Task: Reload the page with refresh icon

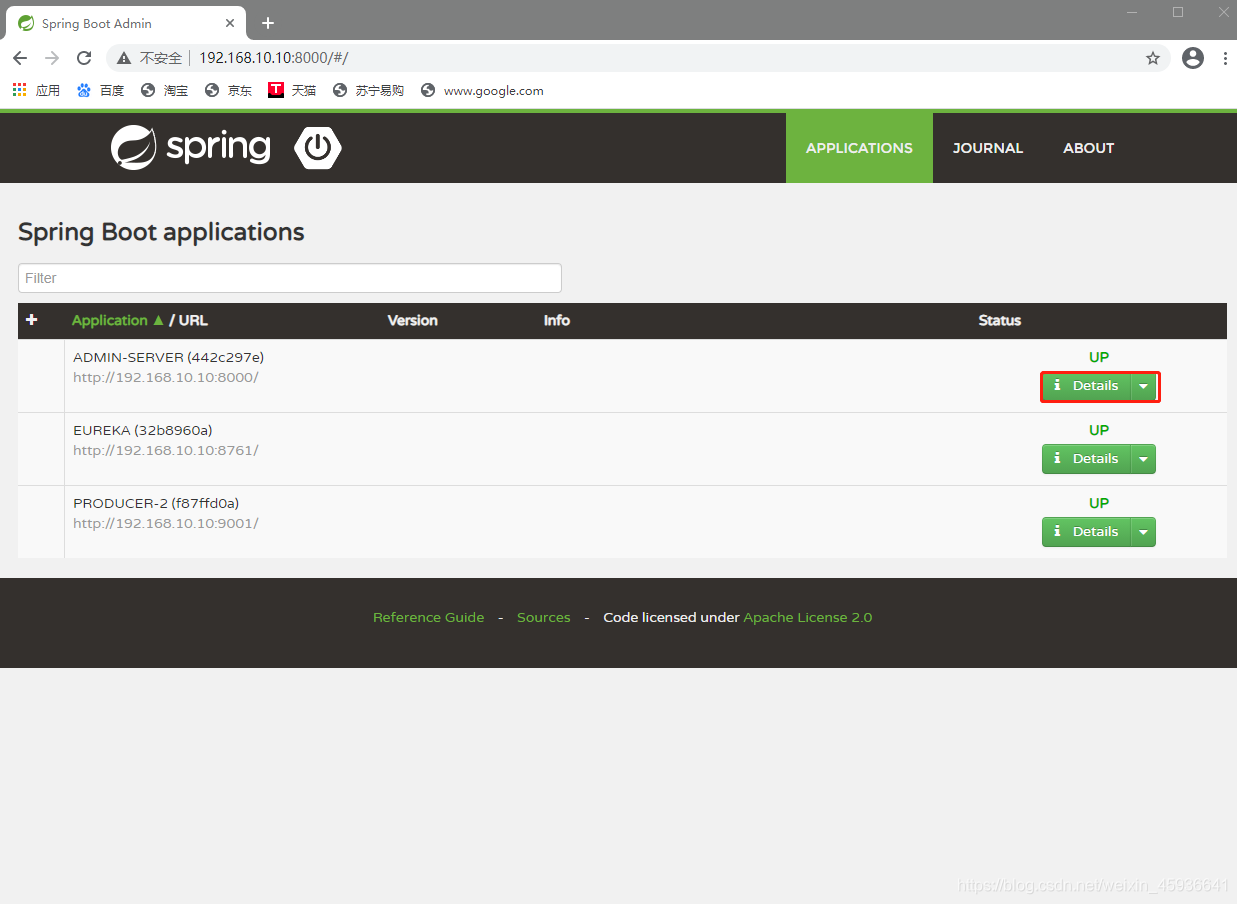Action: point(84,58)
